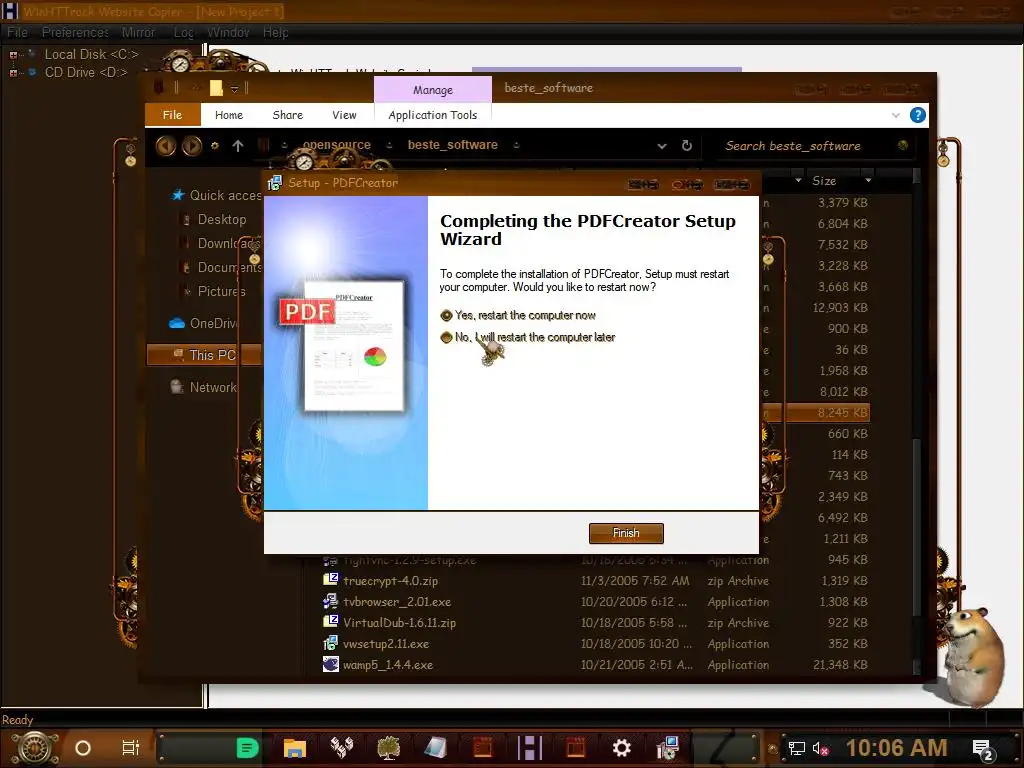Open Cortana circle on taskbar
The height and width of the screenshot is (768, 1024).
click(83, 748)
